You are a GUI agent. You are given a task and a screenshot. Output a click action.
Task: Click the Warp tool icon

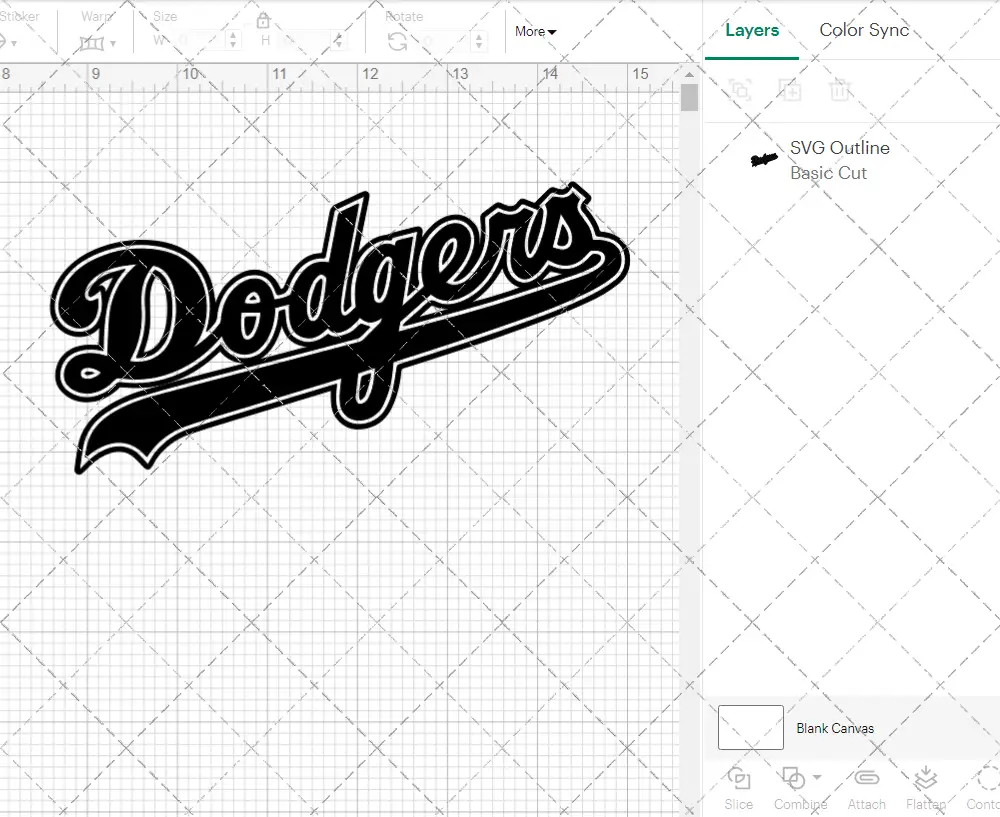(x=93, y=43)
